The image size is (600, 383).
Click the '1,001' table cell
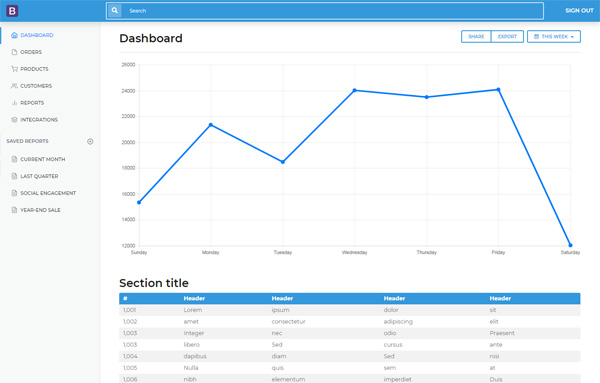click(129, 310)
